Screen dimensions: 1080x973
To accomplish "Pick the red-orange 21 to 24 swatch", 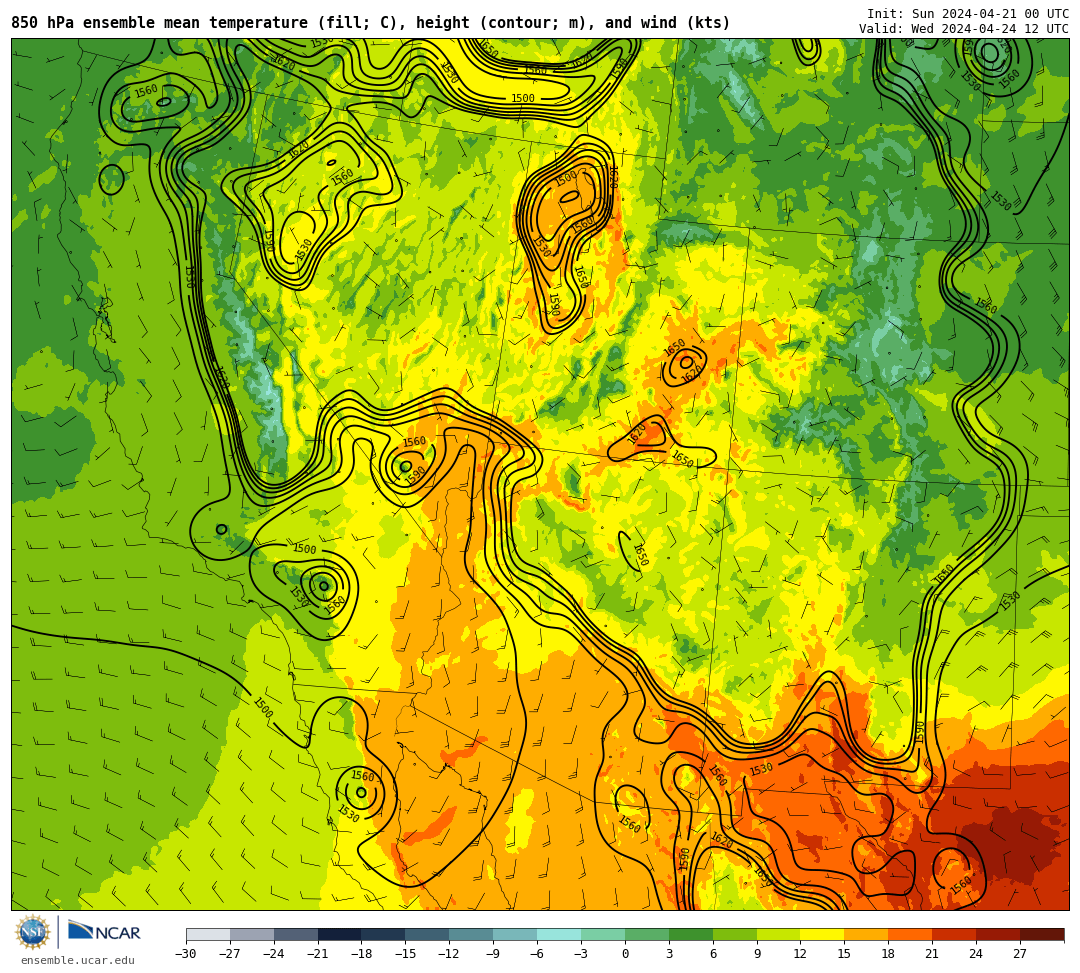I will (955, 934).
